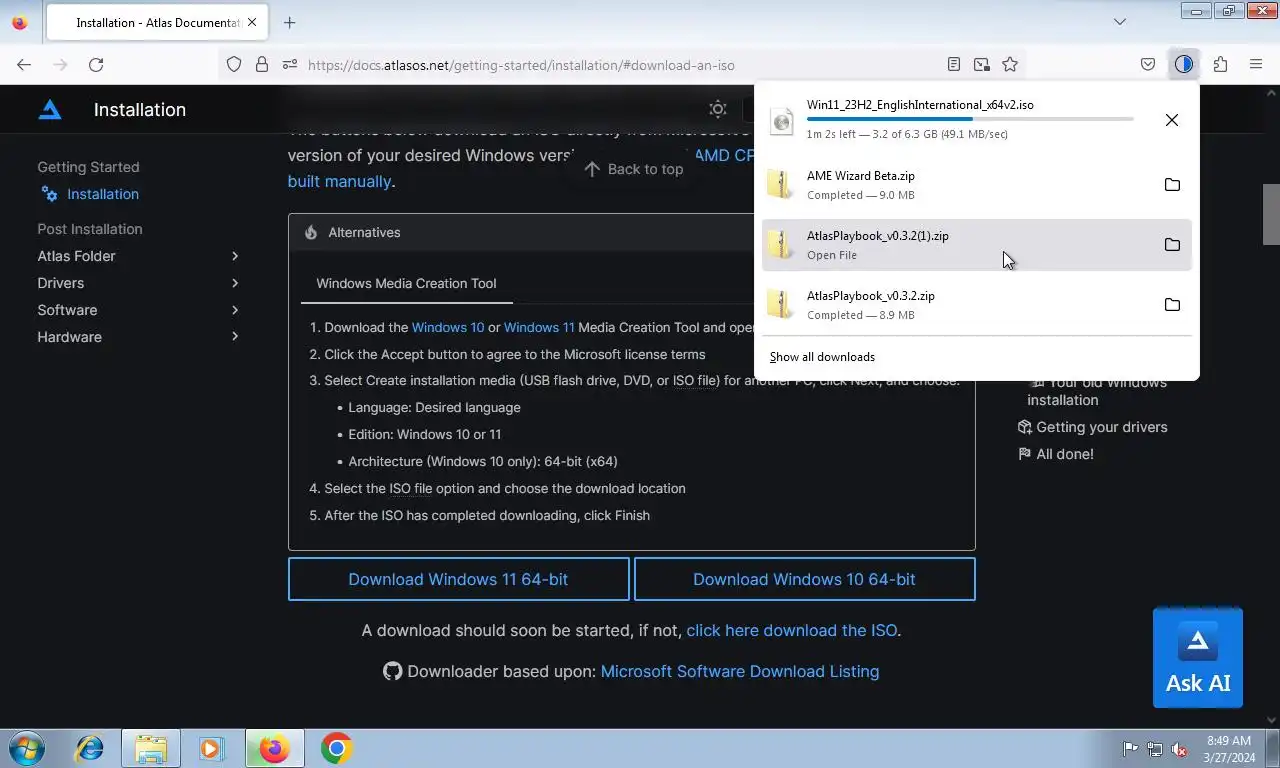This screenshot has width=1280, height=768.
Task: Click the taskbar clock showing 8:49 AM
Action: (x=1229, y=749)
